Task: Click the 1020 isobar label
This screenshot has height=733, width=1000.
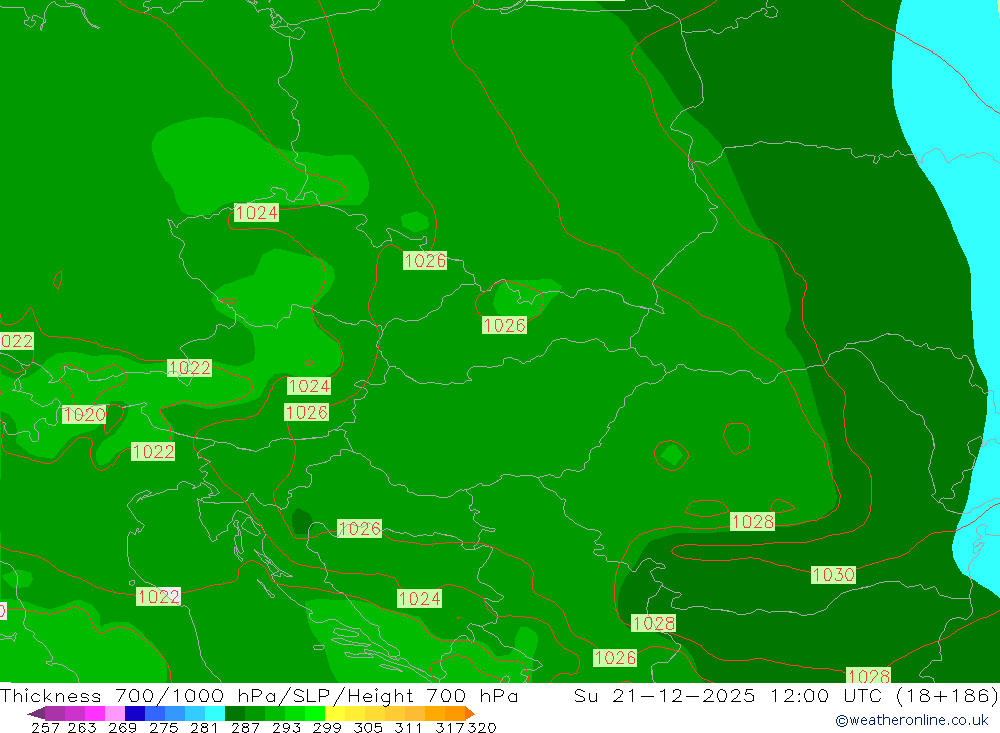Action: tap(84, 415)
